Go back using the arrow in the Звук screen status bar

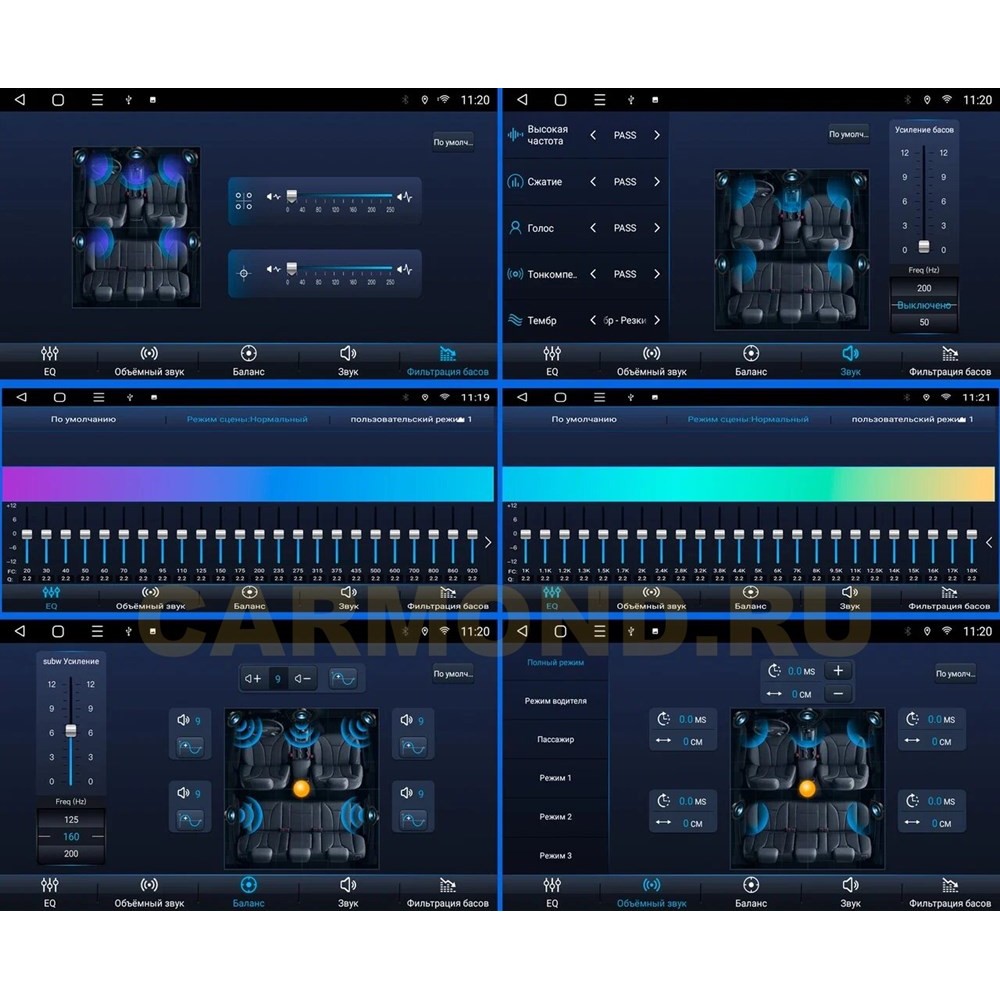[522, 99]
